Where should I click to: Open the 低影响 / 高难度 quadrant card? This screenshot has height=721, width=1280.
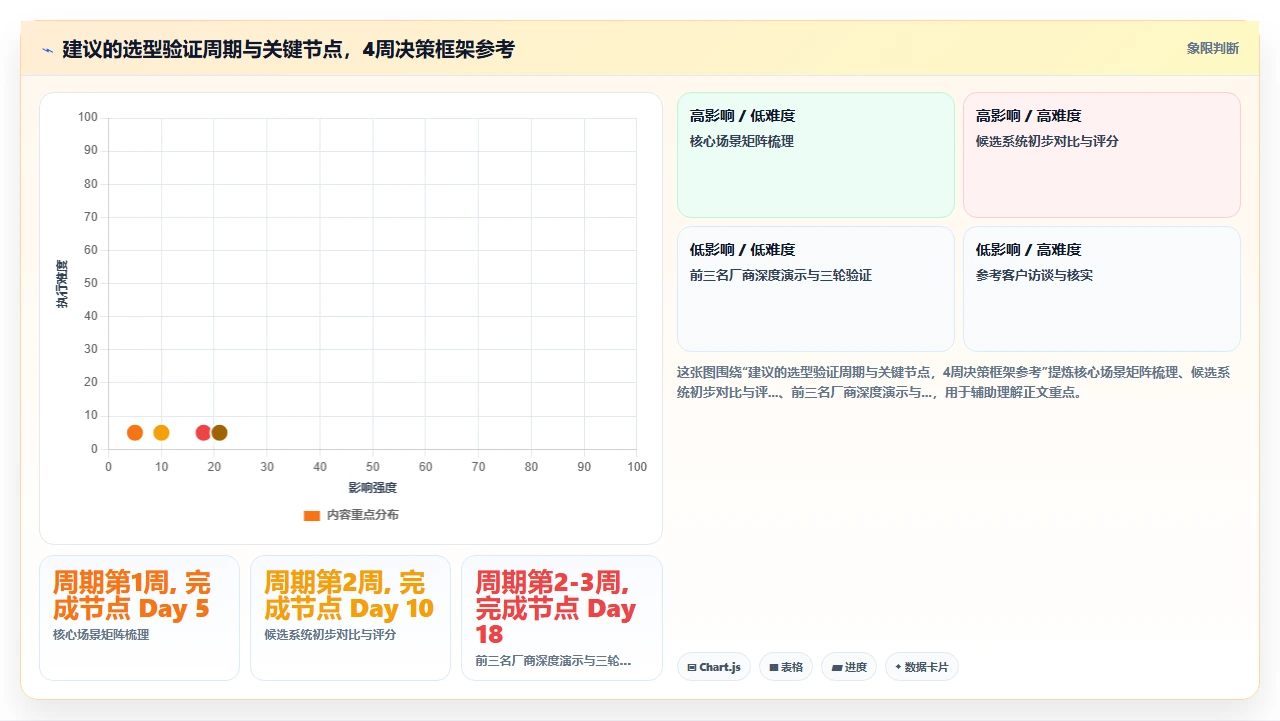pos(1102,289)
